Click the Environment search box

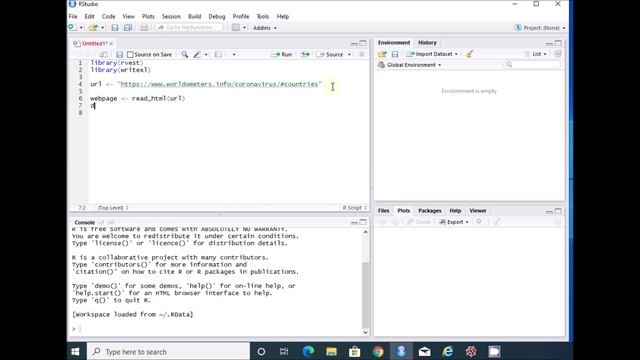pyautogui.click(x=532, y=64)
